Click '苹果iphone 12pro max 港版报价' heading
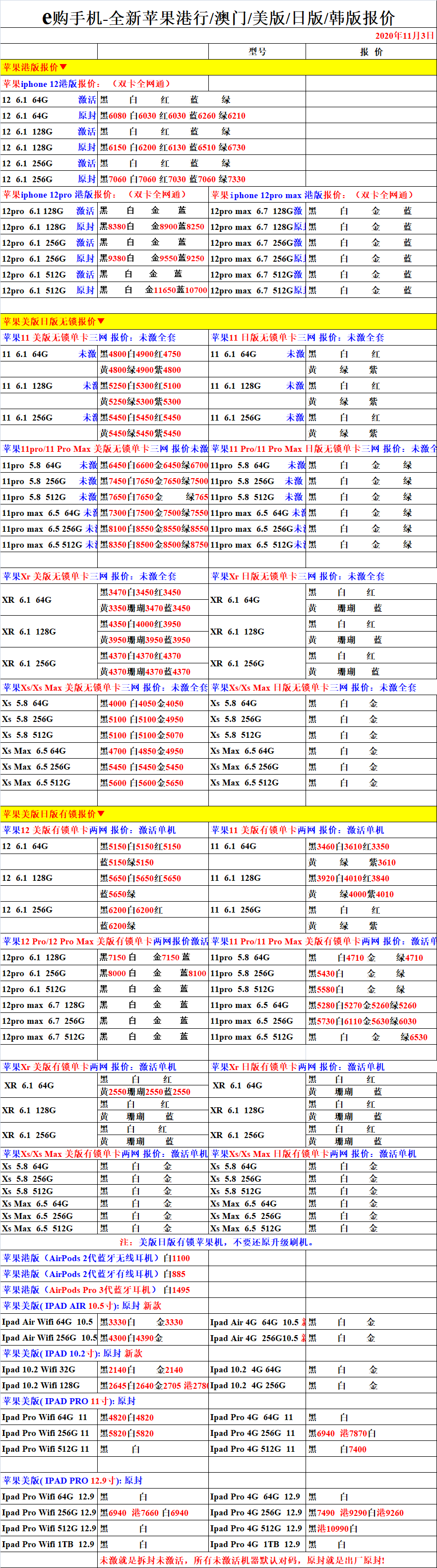Image resolution: width=437 pixels, height=1568 pixels. [x=313, y=195]
